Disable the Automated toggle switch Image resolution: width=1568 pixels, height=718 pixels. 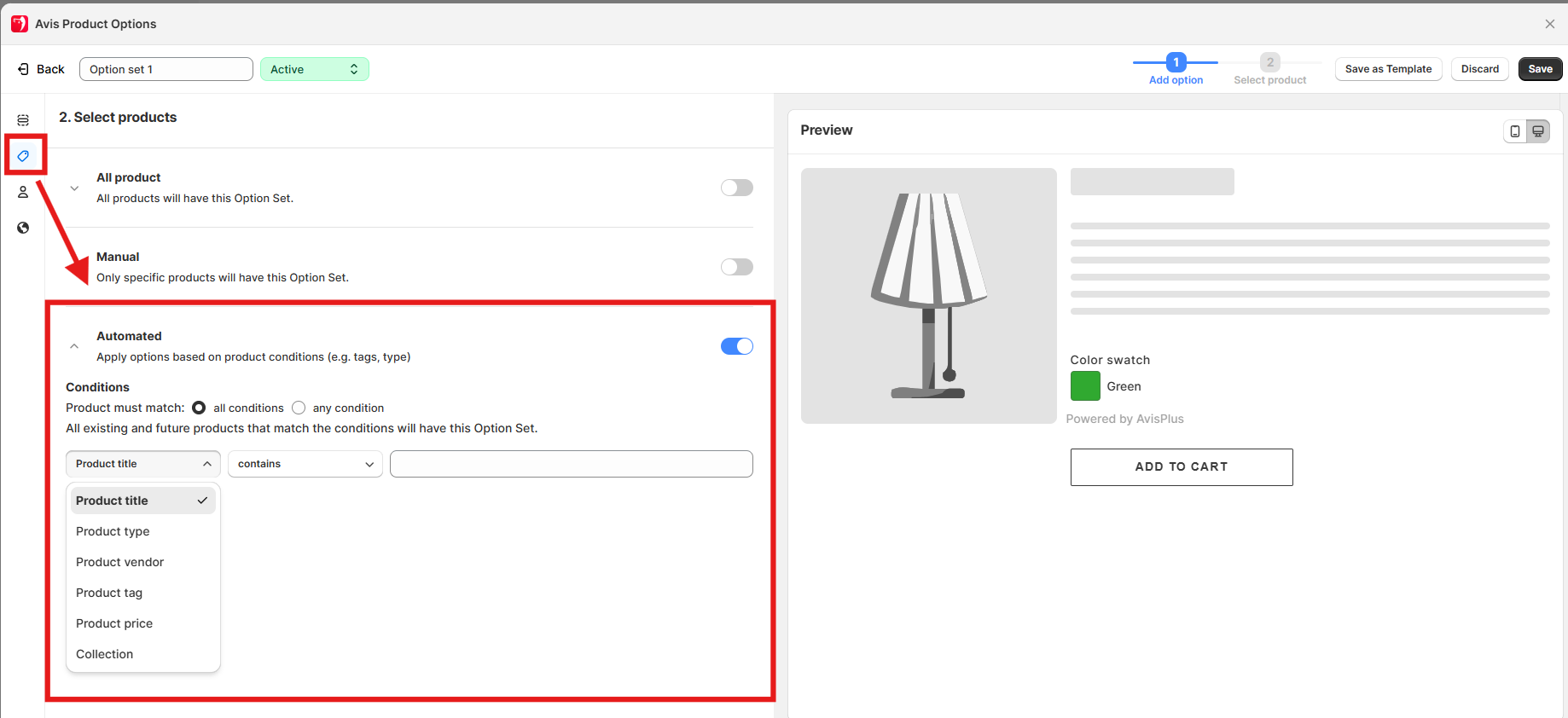[736, 346]
